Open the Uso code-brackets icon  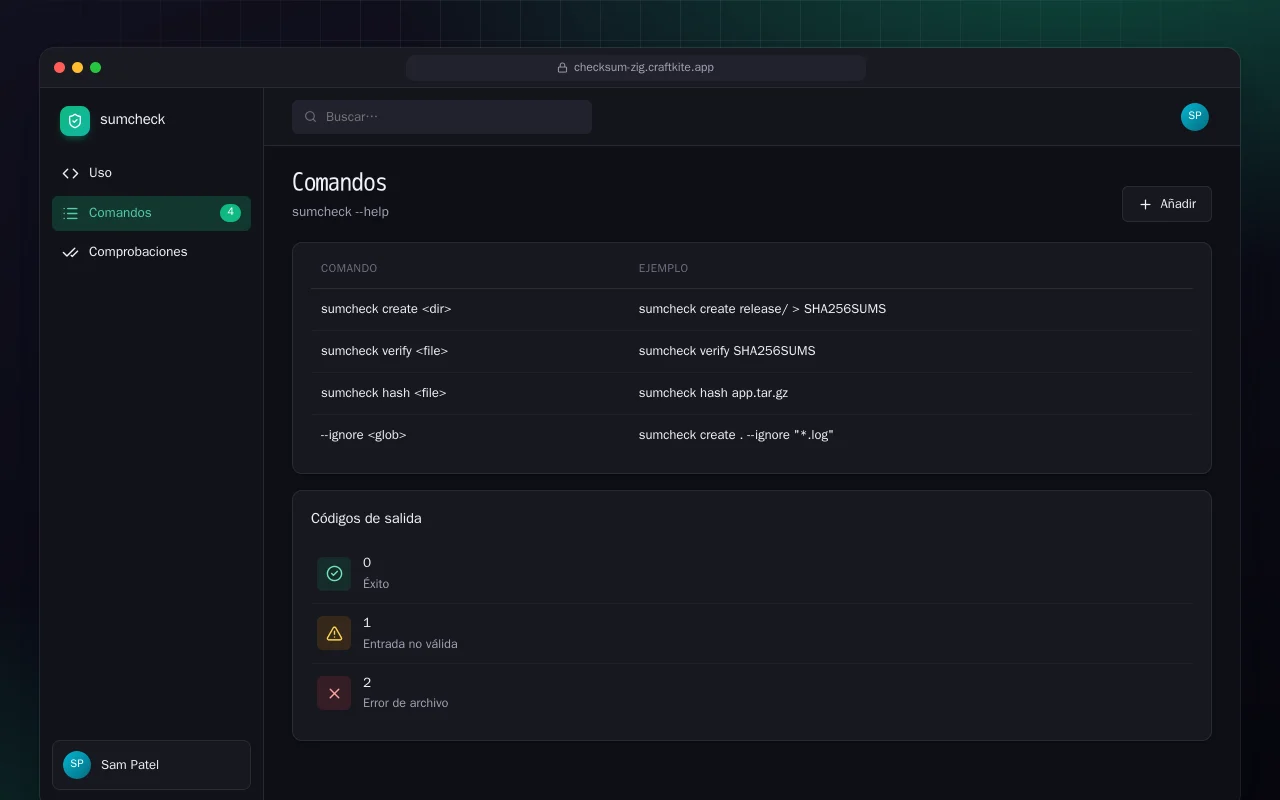(70, 173)
